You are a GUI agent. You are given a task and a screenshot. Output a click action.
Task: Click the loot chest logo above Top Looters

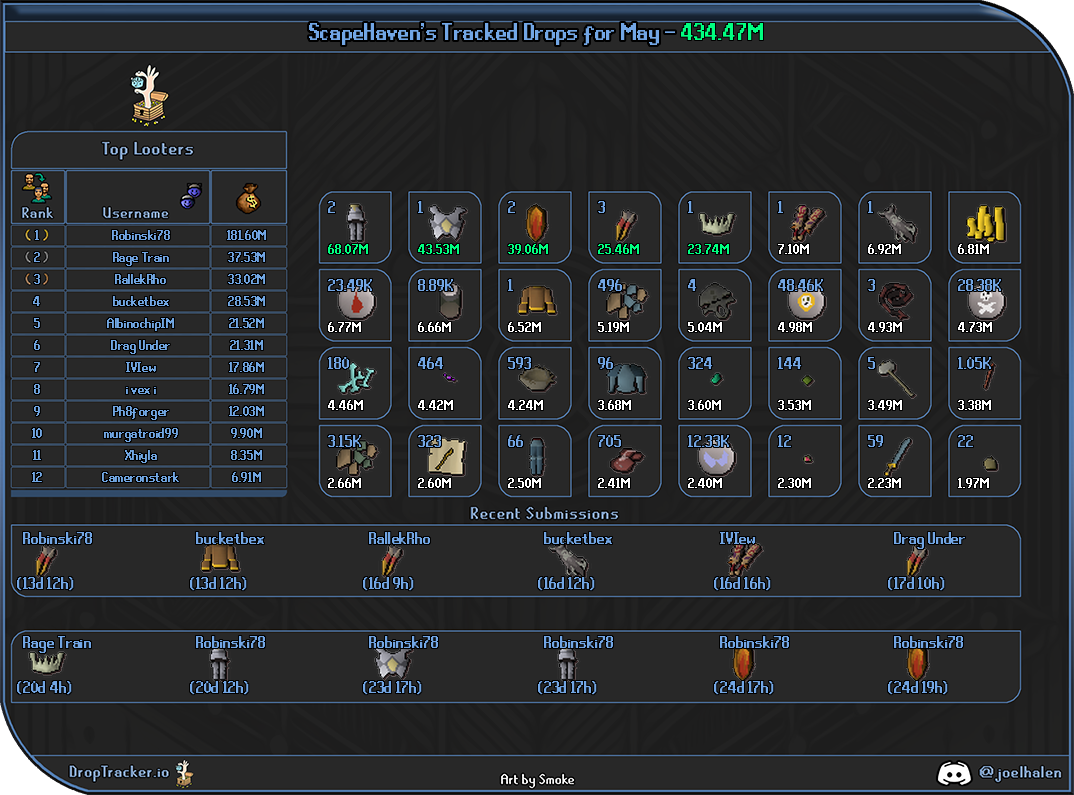tap(149, 95)
